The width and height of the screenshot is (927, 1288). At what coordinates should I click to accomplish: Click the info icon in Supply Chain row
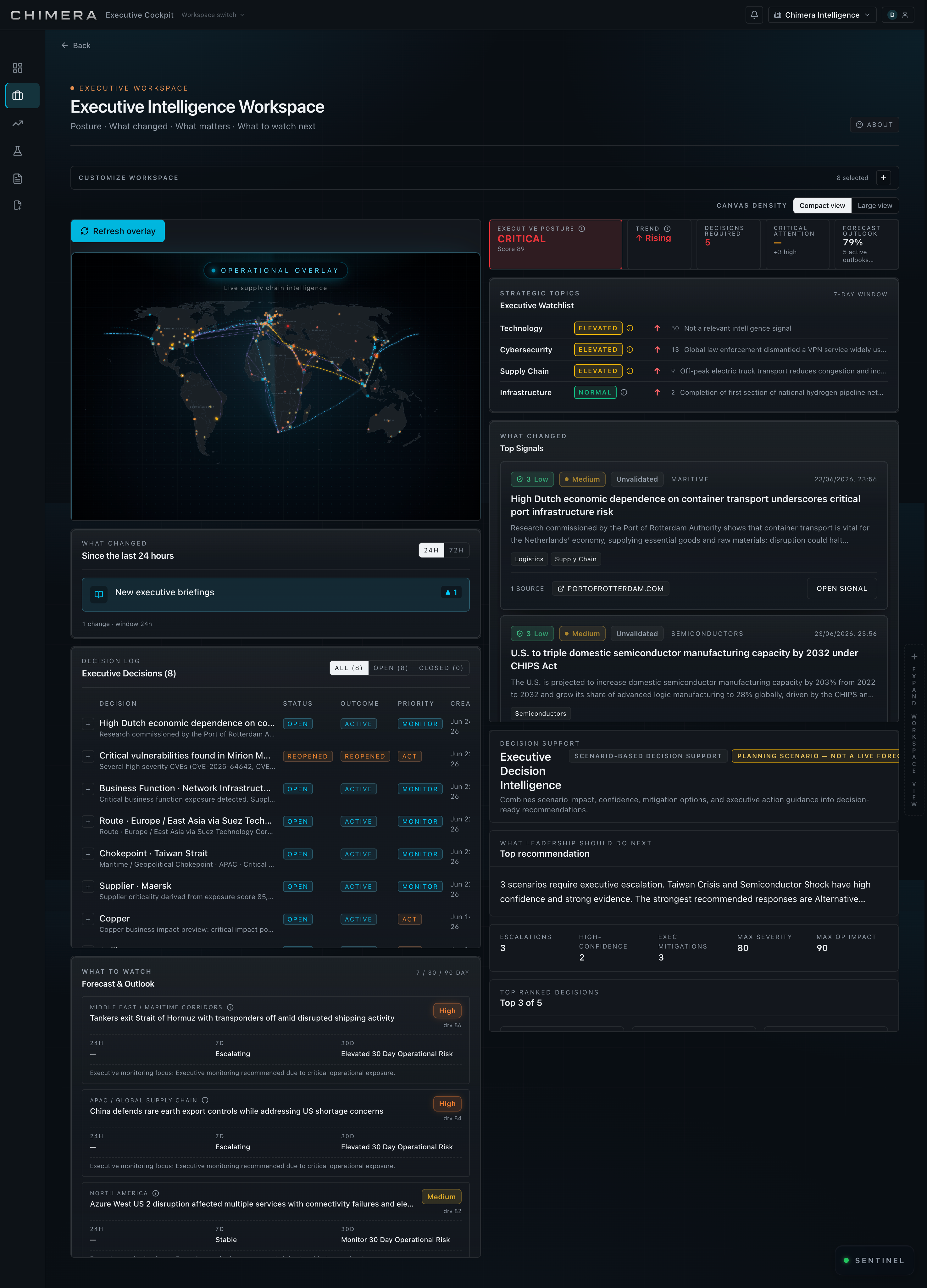630,371
